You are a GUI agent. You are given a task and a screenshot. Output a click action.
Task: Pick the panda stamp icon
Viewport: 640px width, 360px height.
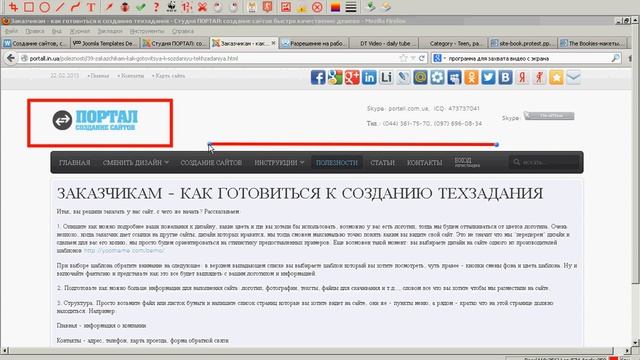pyautogui.click(x=171, y=7)
